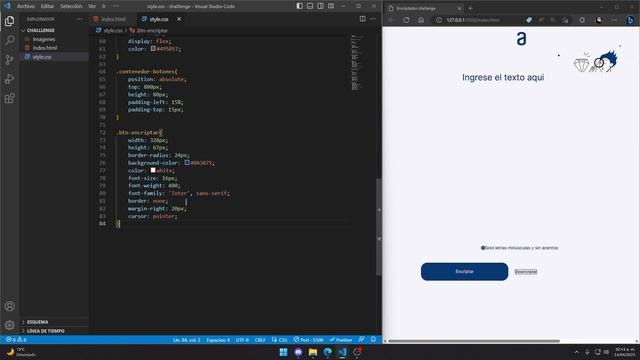Click the Edge profile avatar
The image size is (640, 360).
(599, 20)
